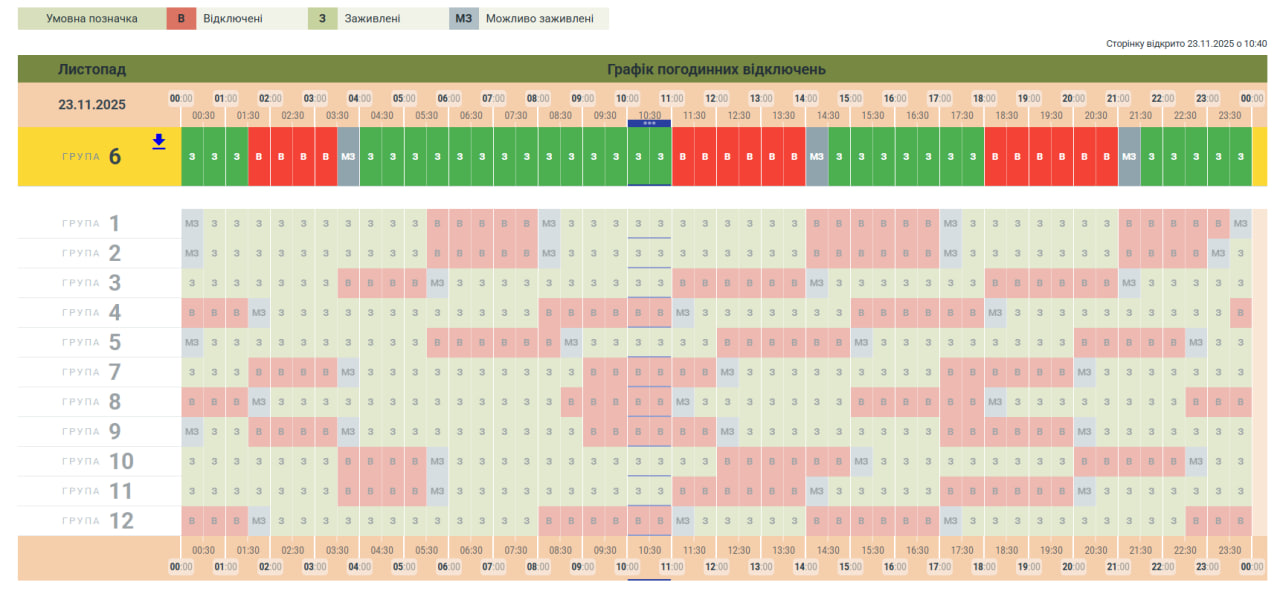Select Група 12 row label
The image size is (1280, 591).
click(x=99, y=521)
